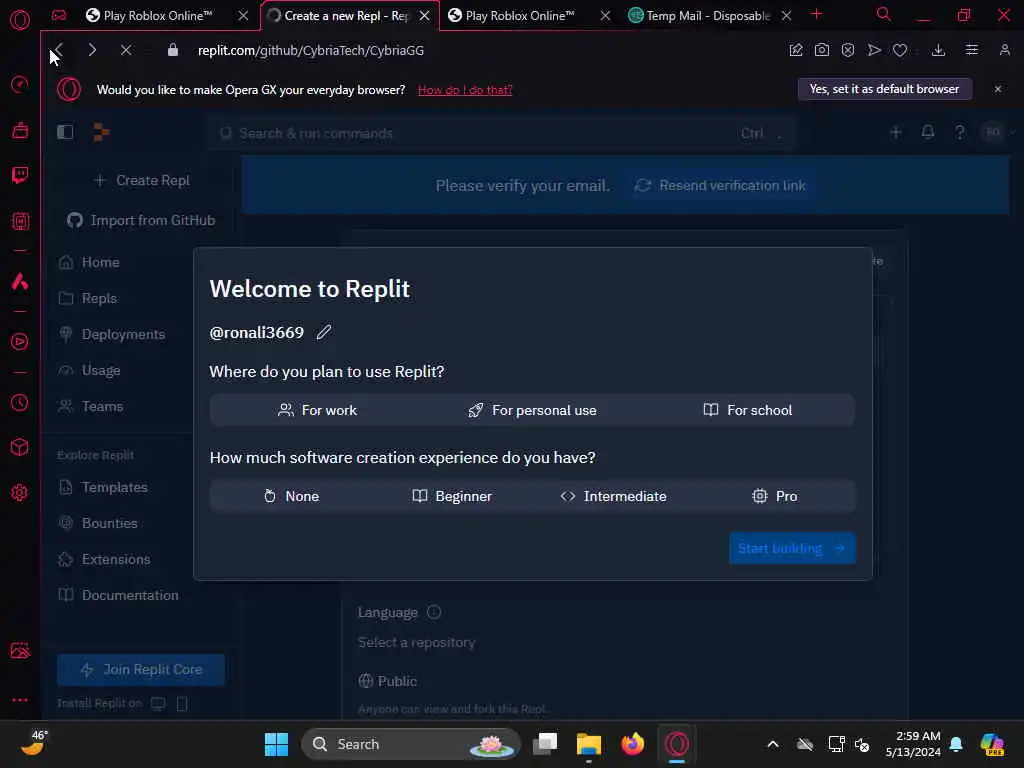
Task: Click the snapshot camera icon
Action: click(822, 50)
